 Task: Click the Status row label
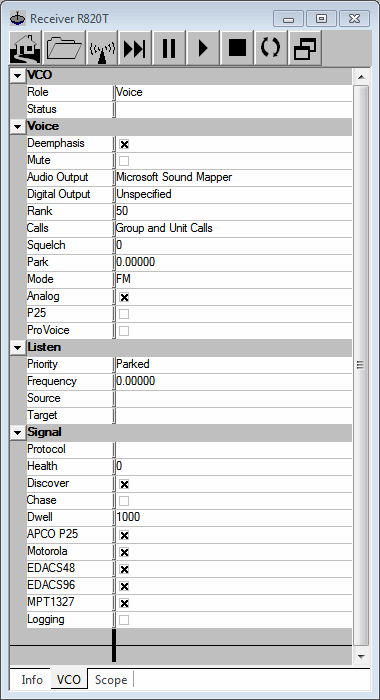42,109
